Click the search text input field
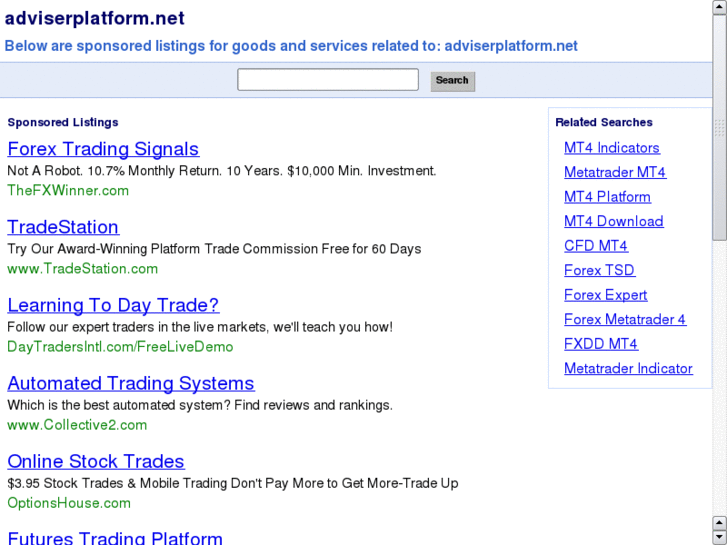 pyautogui.click(x=328, y=80)
